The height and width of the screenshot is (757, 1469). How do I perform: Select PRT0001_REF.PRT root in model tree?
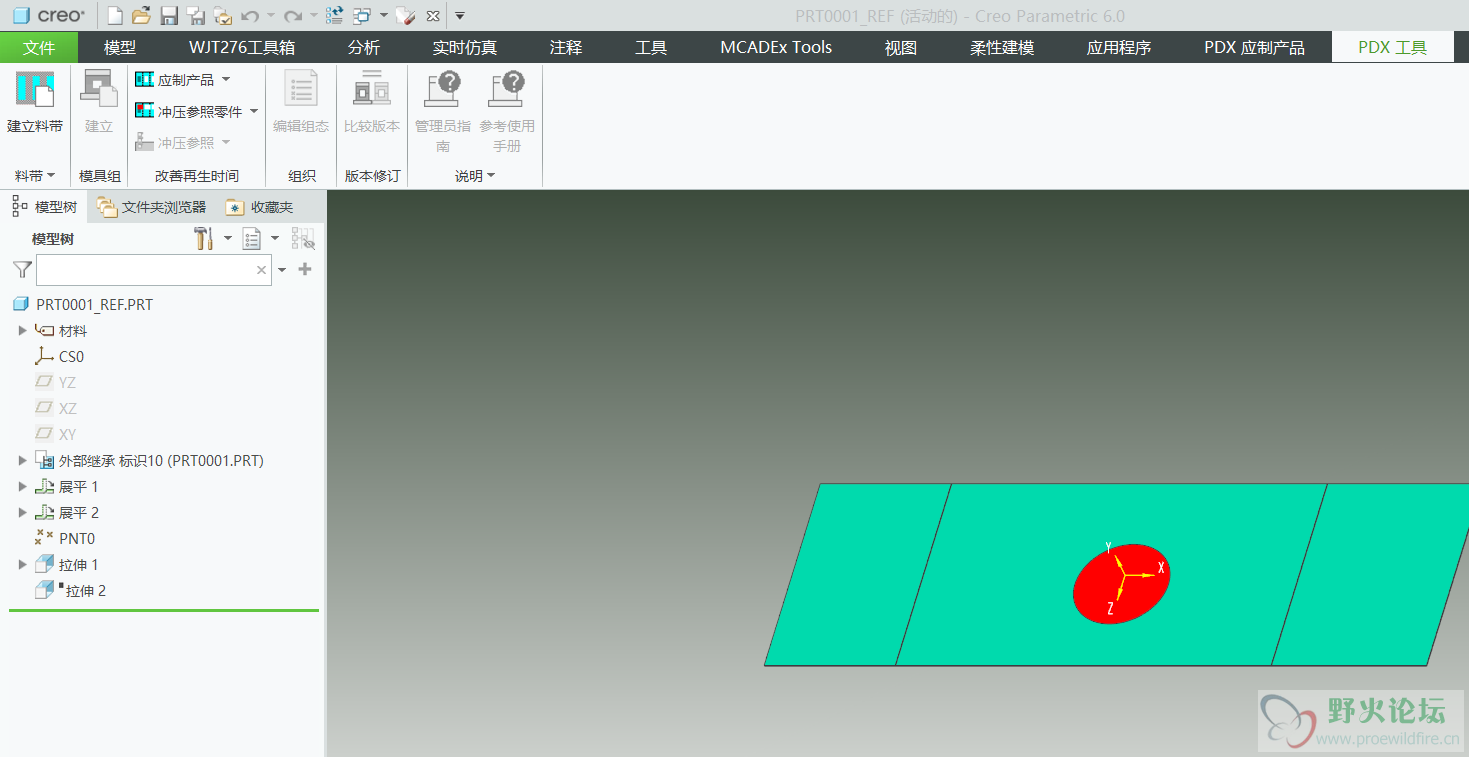click(x=83, y=305)
